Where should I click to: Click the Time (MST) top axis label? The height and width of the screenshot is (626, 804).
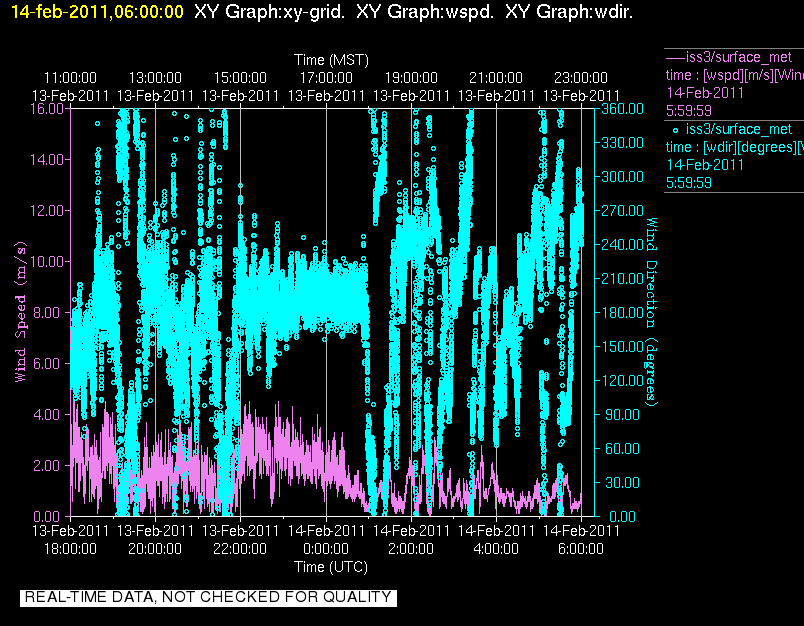point(331,60)
